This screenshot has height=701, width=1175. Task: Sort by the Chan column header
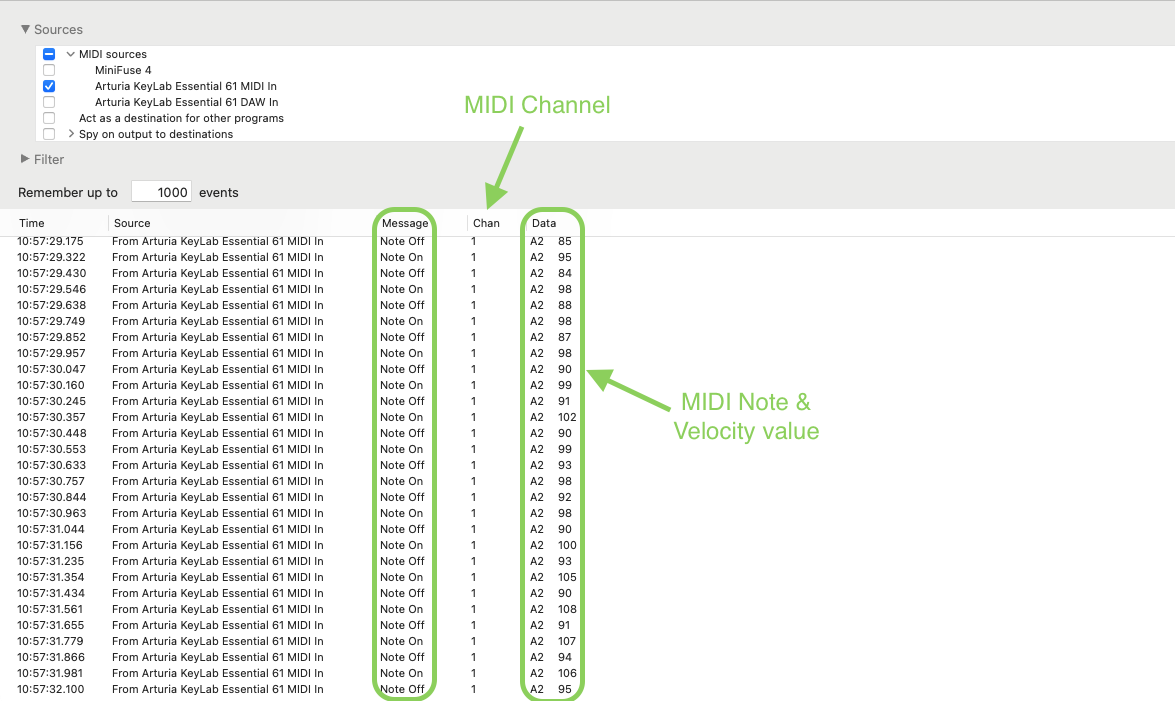pyautogui.click(x=486, y=223)
